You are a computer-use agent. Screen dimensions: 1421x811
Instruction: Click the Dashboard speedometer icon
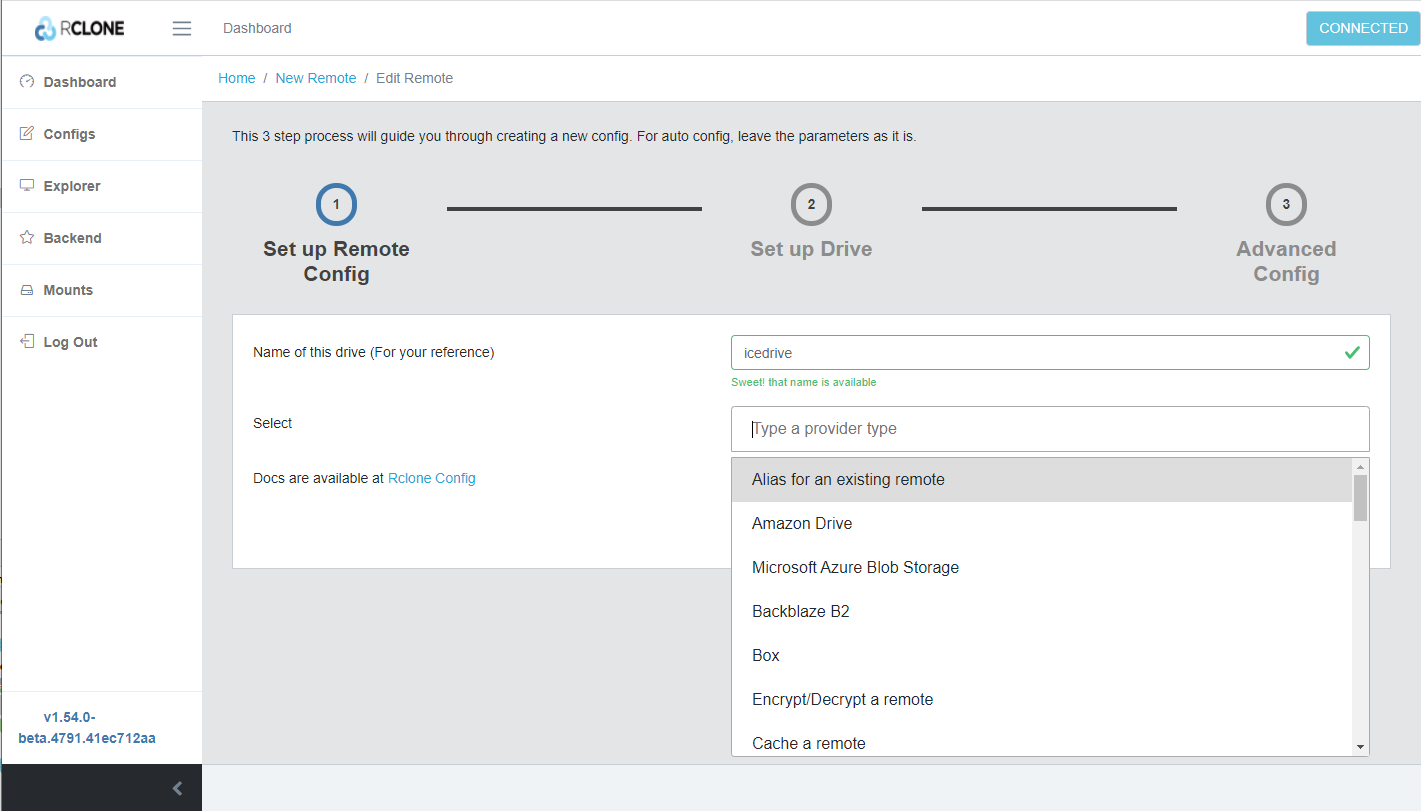pyautogui.click(x=27, y=82)
